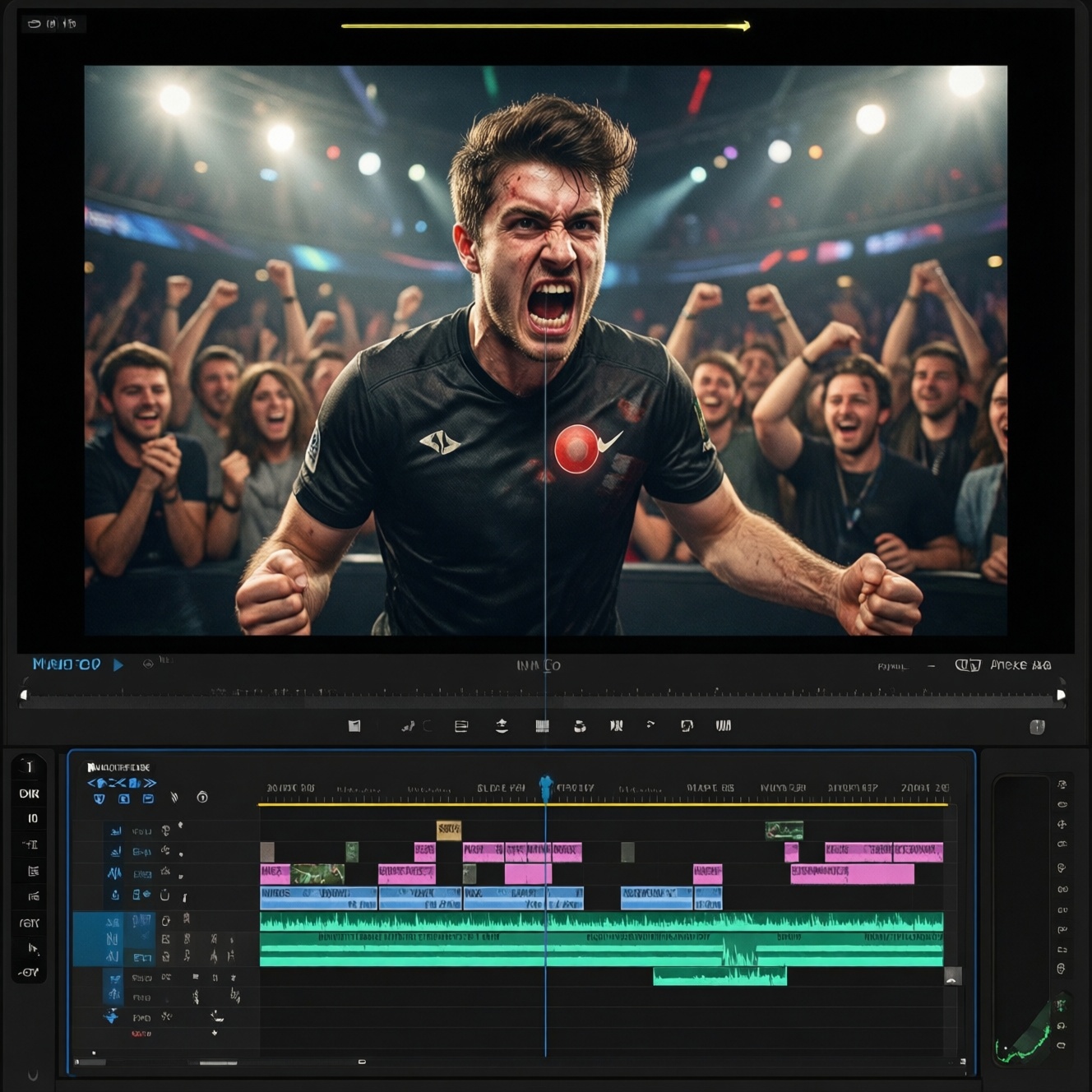Open the sequence name tab atop the timeline panel

119,767
